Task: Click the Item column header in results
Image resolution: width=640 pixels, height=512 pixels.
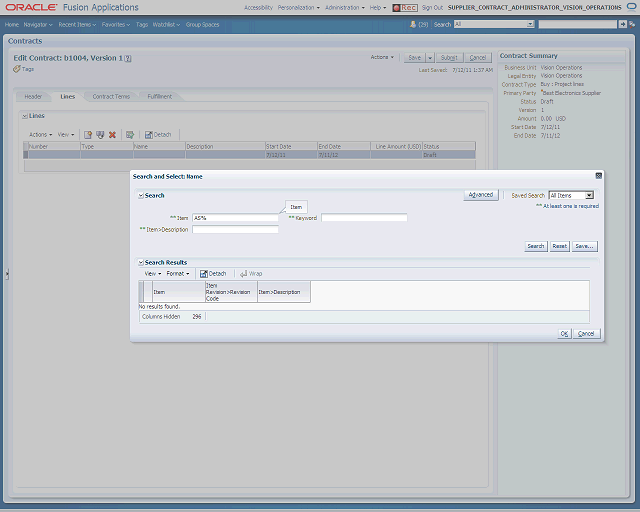Action: point(179,292)
